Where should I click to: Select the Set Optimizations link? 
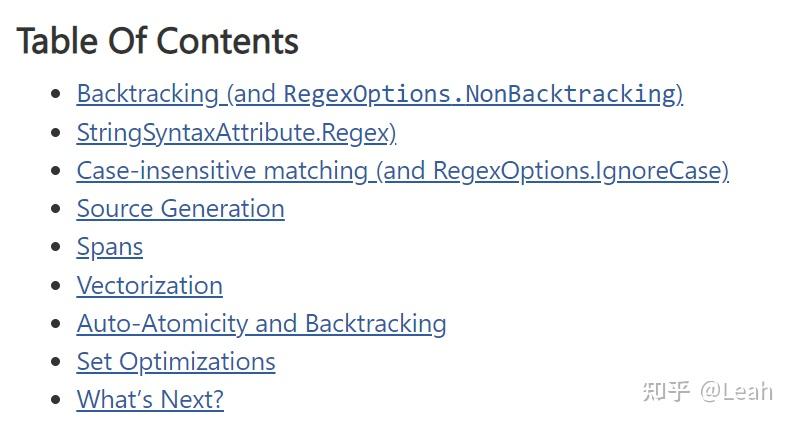(x=176, y=362)
